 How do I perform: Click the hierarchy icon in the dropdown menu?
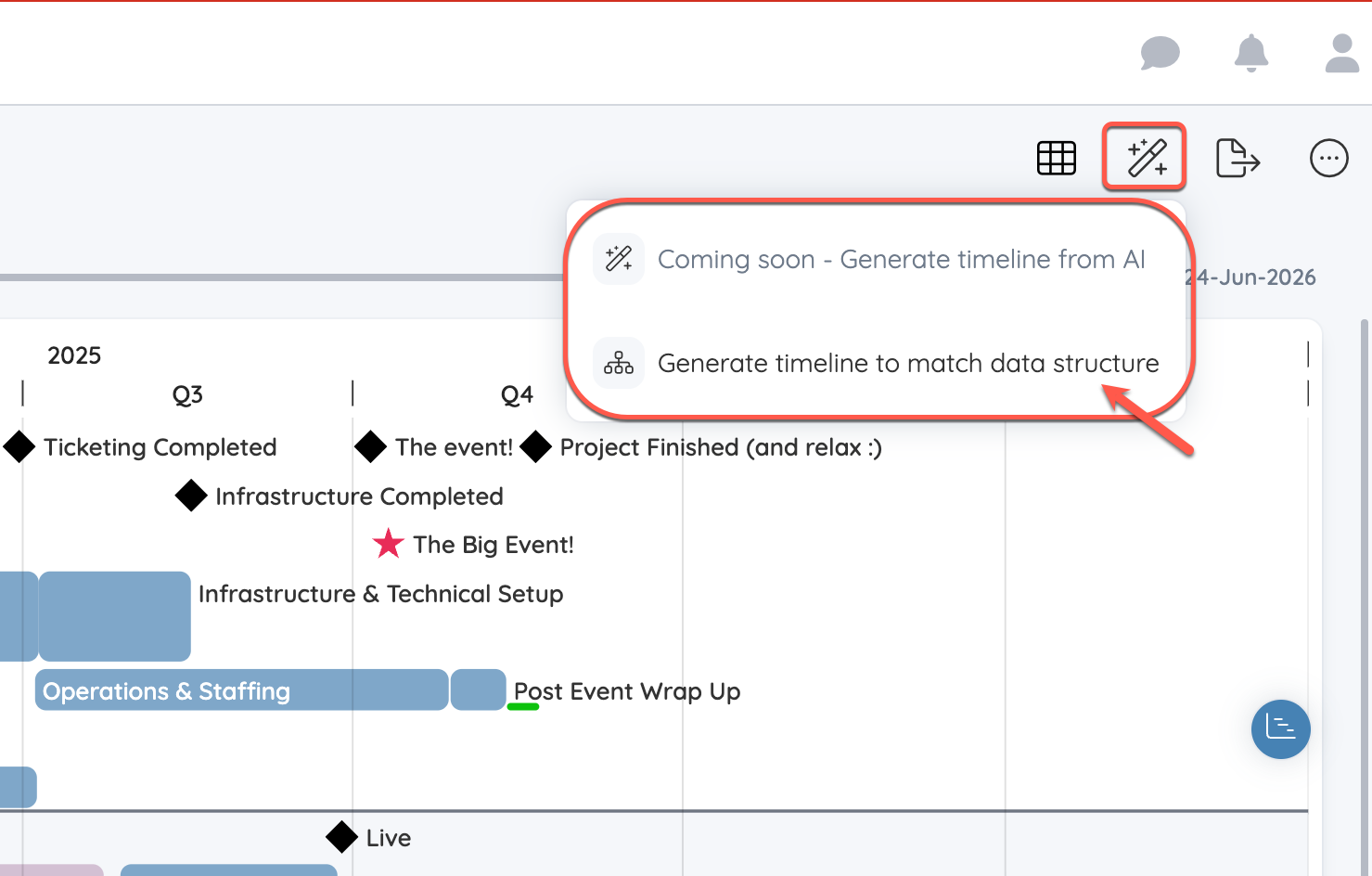coord(619,363)
